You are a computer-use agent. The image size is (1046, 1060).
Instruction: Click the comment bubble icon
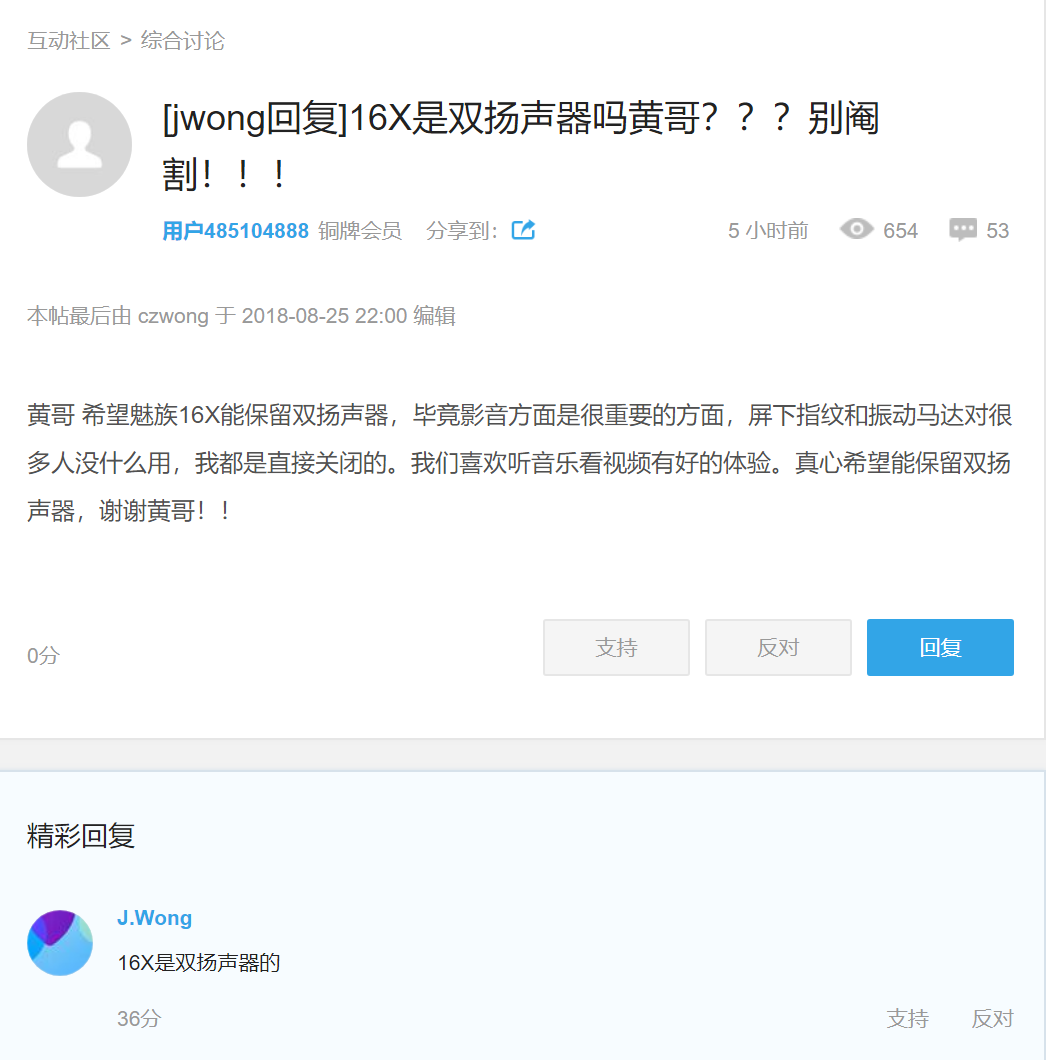tap(963, 230)
